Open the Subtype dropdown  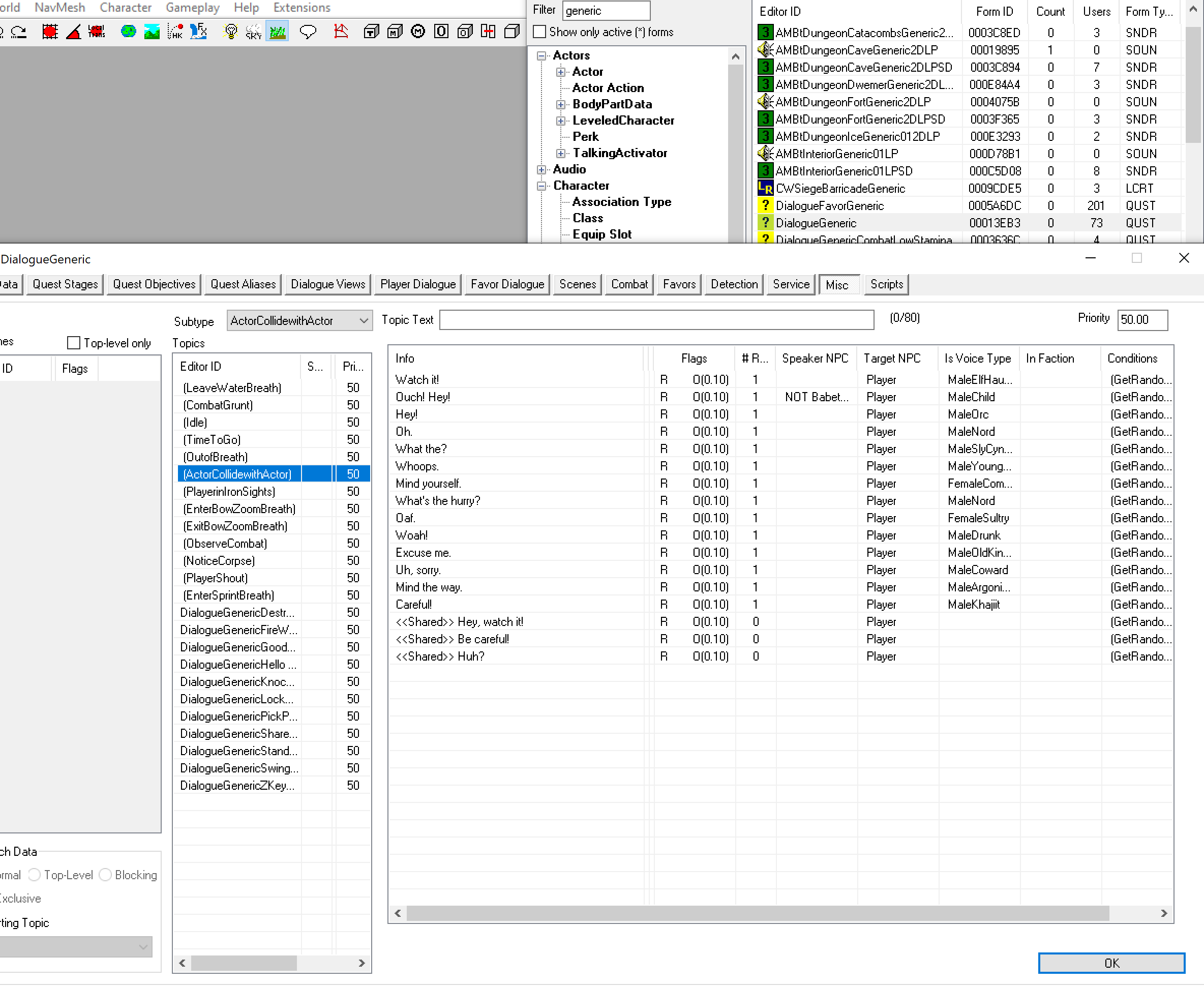[299, 320]
